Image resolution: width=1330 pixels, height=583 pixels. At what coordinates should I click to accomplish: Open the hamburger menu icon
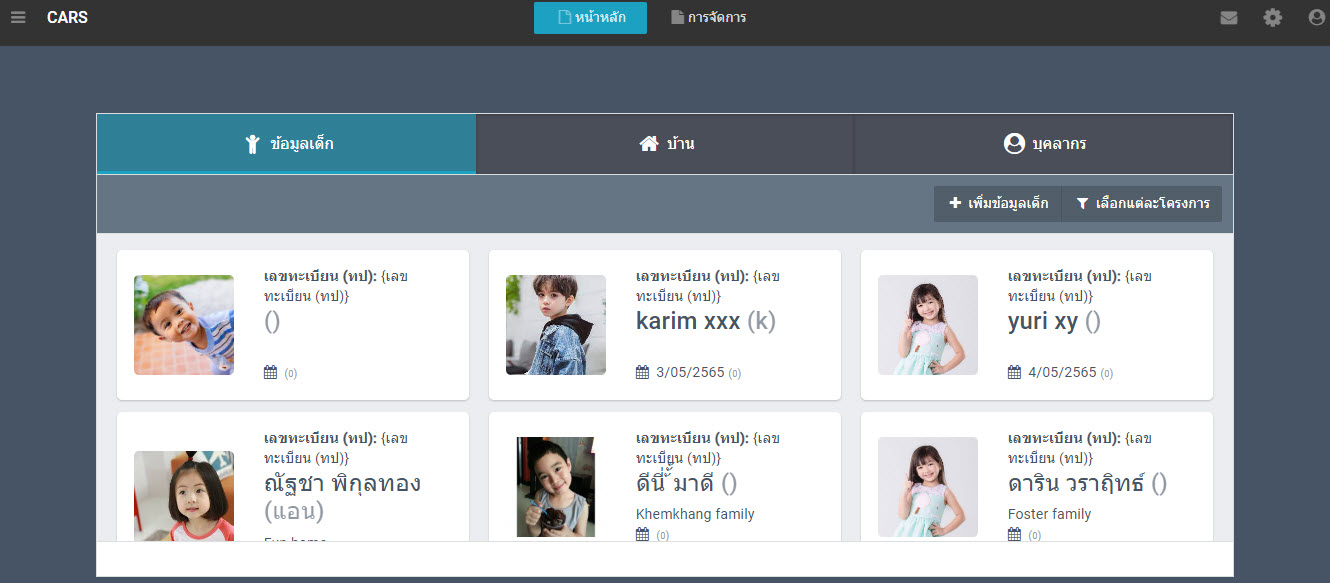point(18,17)
